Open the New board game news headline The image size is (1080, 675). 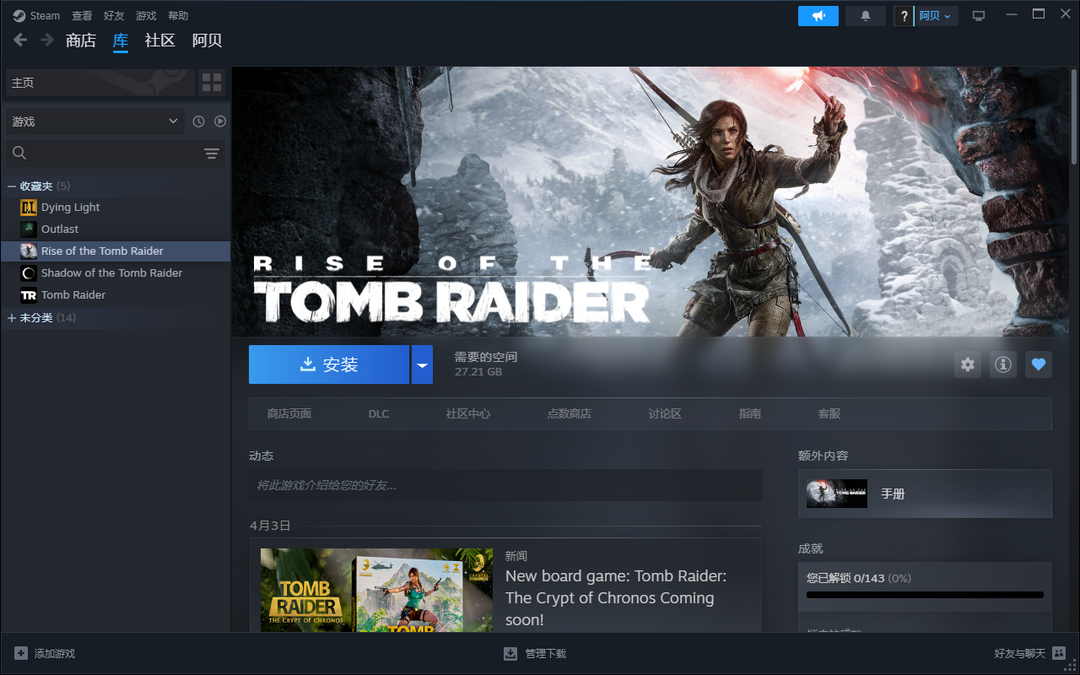(616, 597)
